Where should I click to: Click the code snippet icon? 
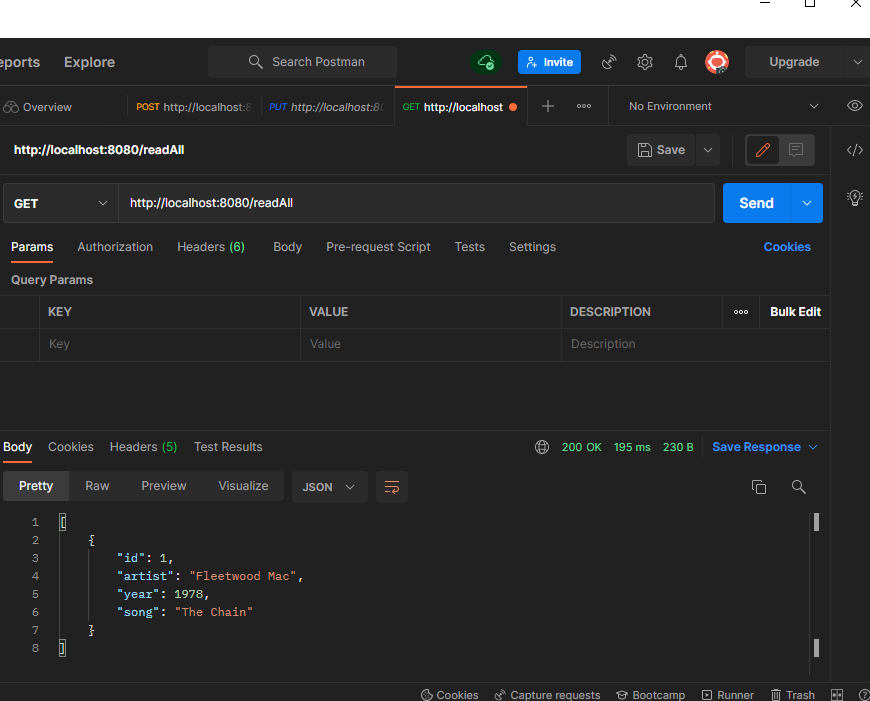tap(855, 150)
